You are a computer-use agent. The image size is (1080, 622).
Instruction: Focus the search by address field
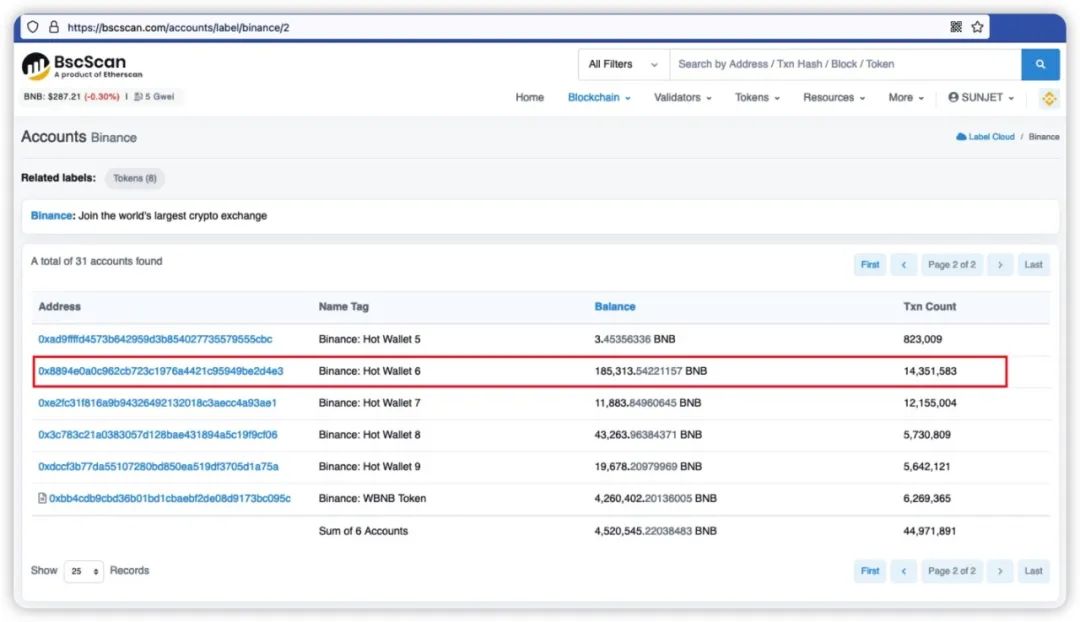pos(845,64)
